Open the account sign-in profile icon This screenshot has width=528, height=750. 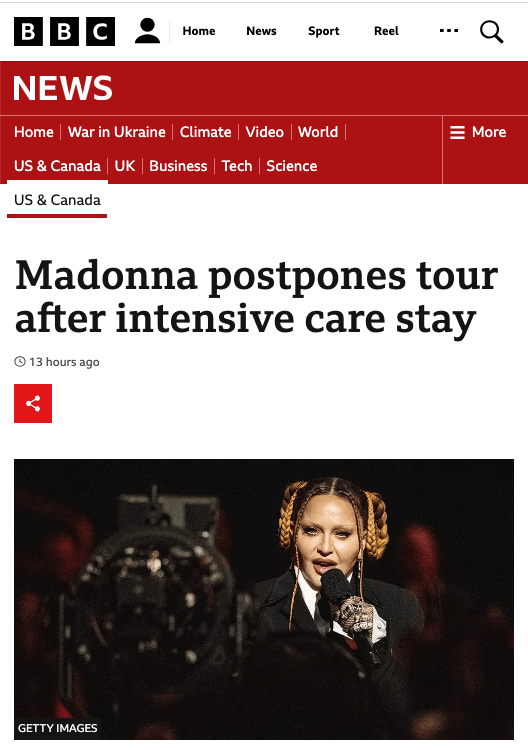pyautogui.click(x=147, y=31)
